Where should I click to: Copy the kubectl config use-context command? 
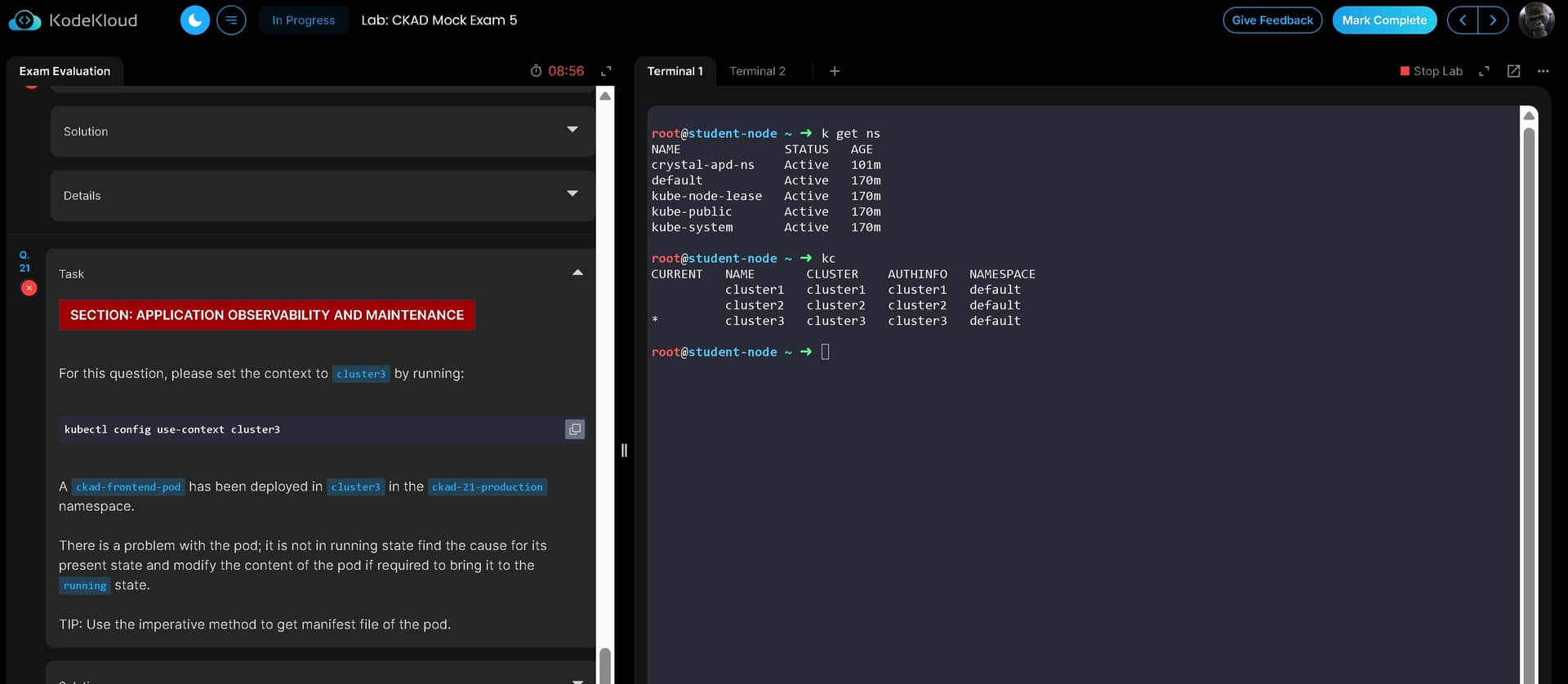coord(575,429)
